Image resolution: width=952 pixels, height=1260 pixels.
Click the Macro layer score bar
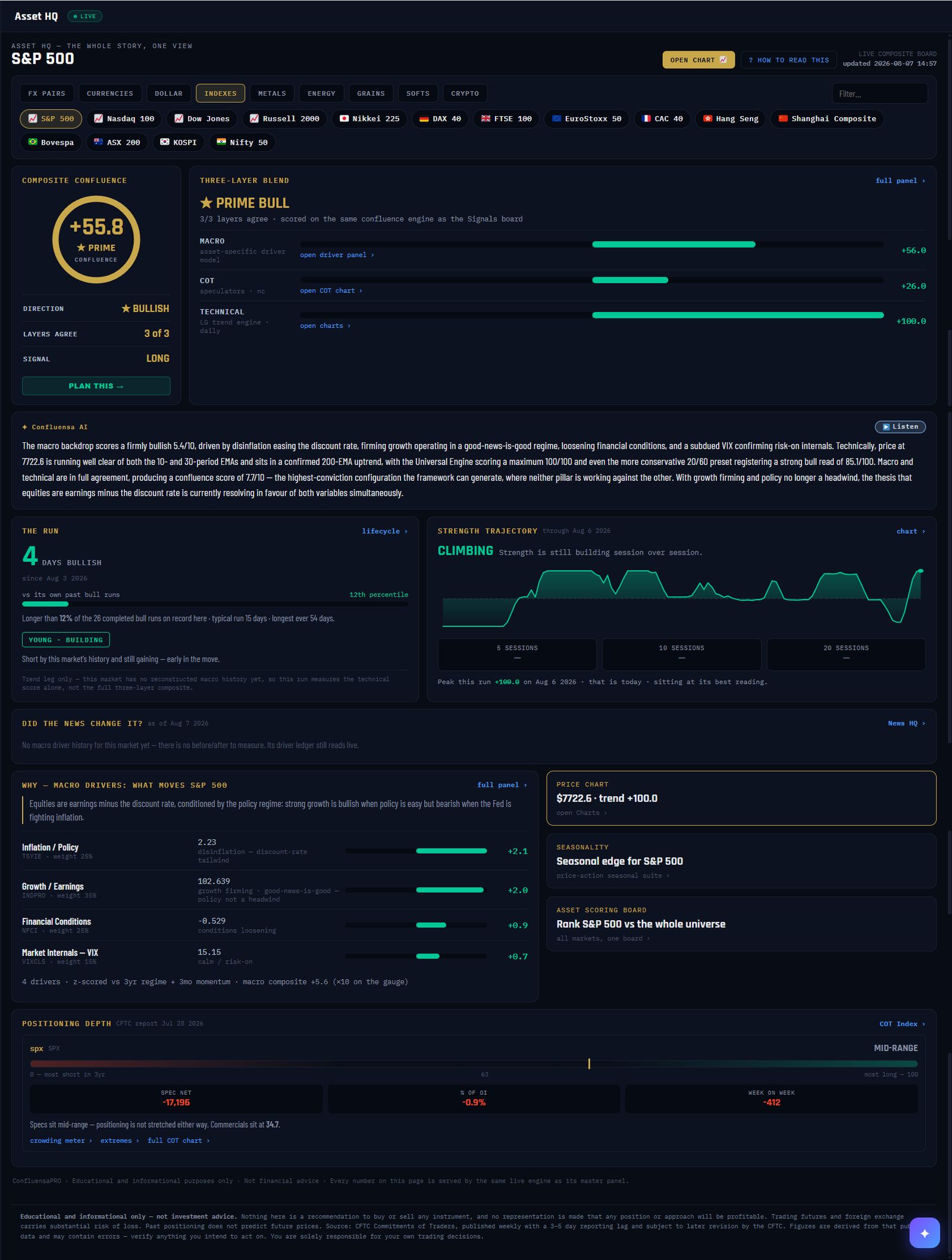(591, 244)
